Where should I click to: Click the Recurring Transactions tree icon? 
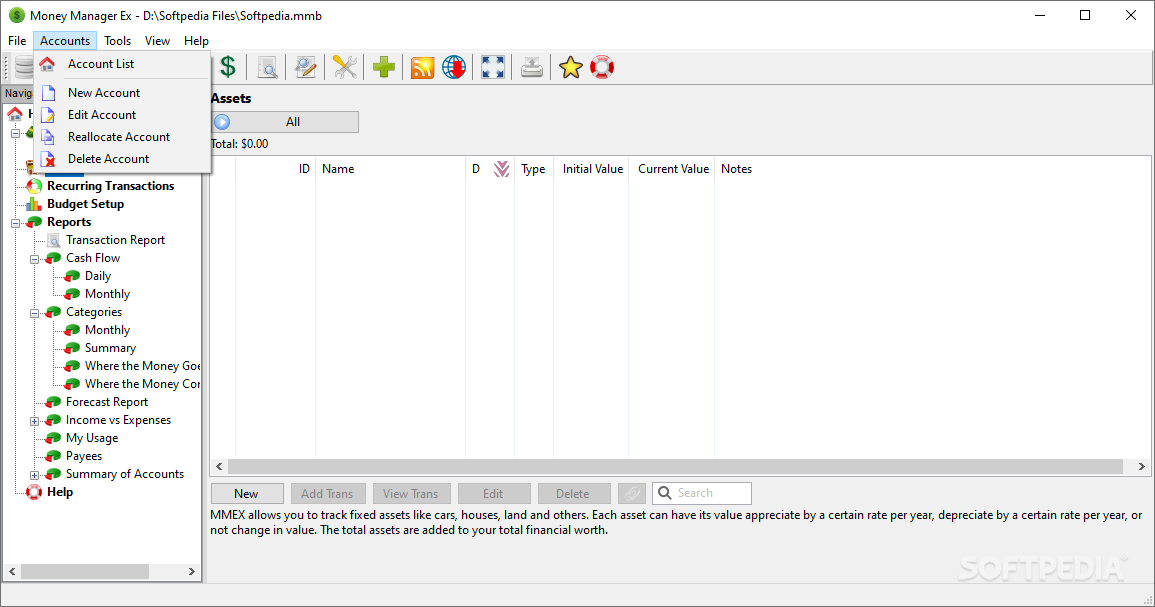[34, 186]
